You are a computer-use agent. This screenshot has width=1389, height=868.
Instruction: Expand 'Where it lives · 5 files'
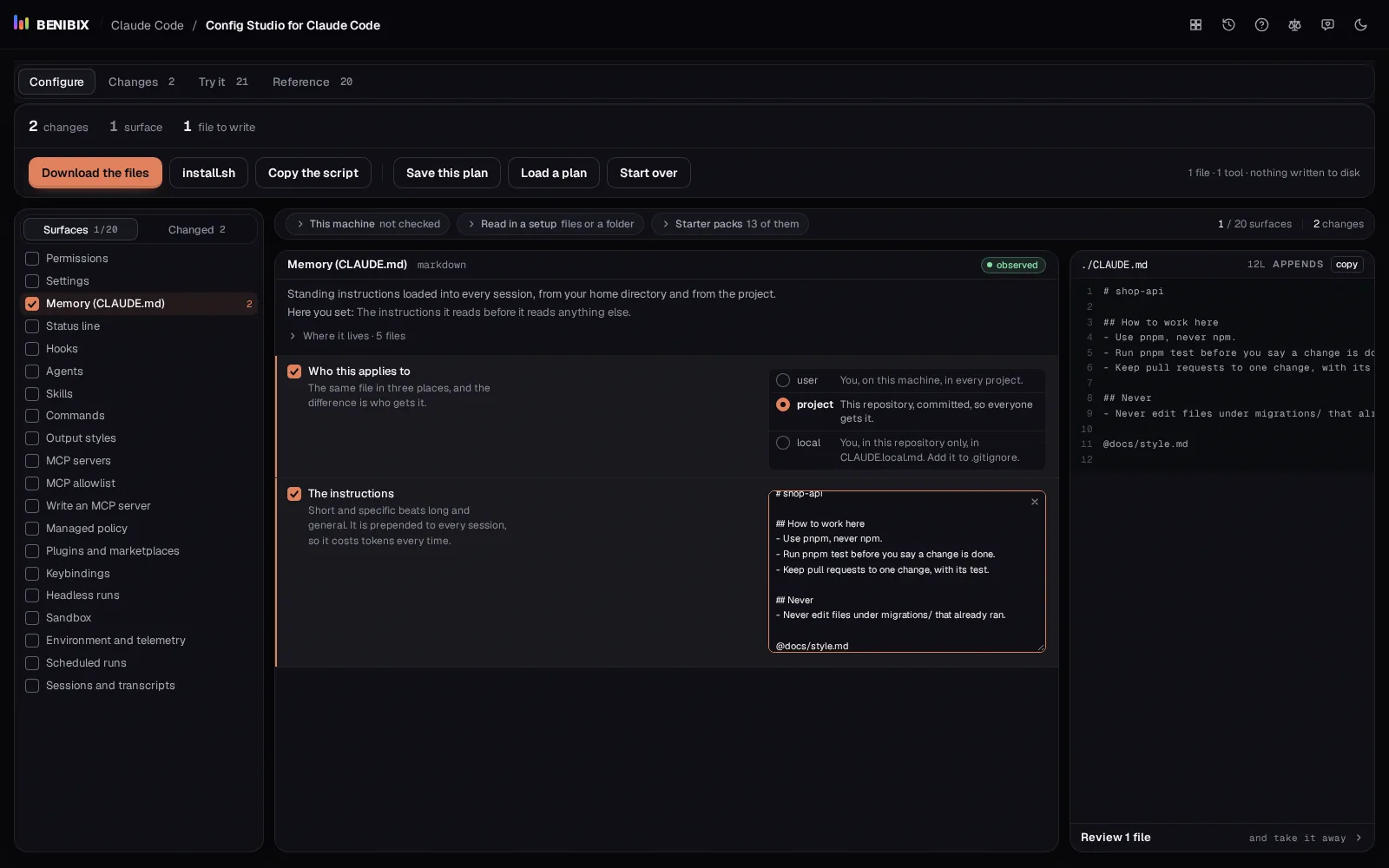pyautogui.click(x=347, y=336)
